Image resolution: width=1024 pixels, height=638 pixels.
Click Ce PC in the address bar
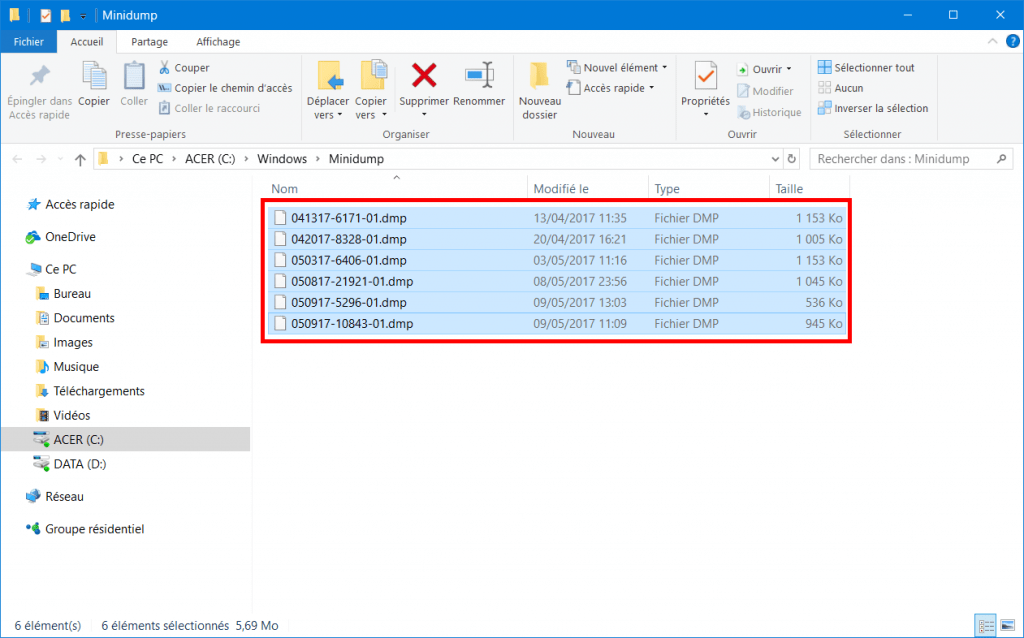(148, 159)
